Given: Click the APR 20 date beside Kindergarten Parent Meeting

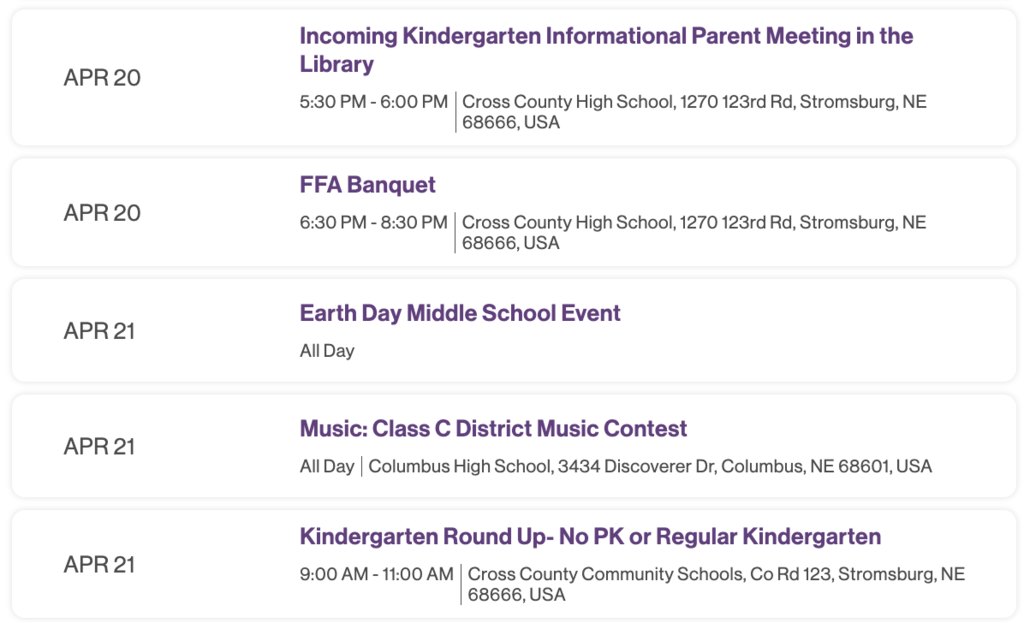Looking at the screenshot, I should click(102, 78).
